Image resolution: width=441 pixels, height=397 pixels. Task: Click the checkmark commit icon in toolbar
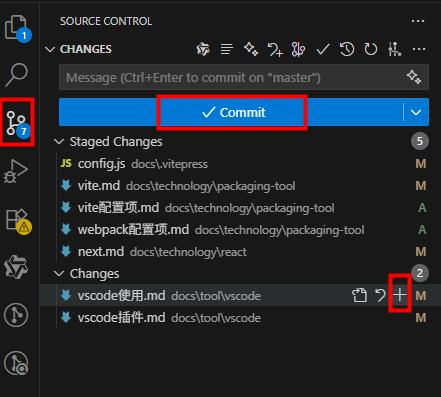pos(323,49)
